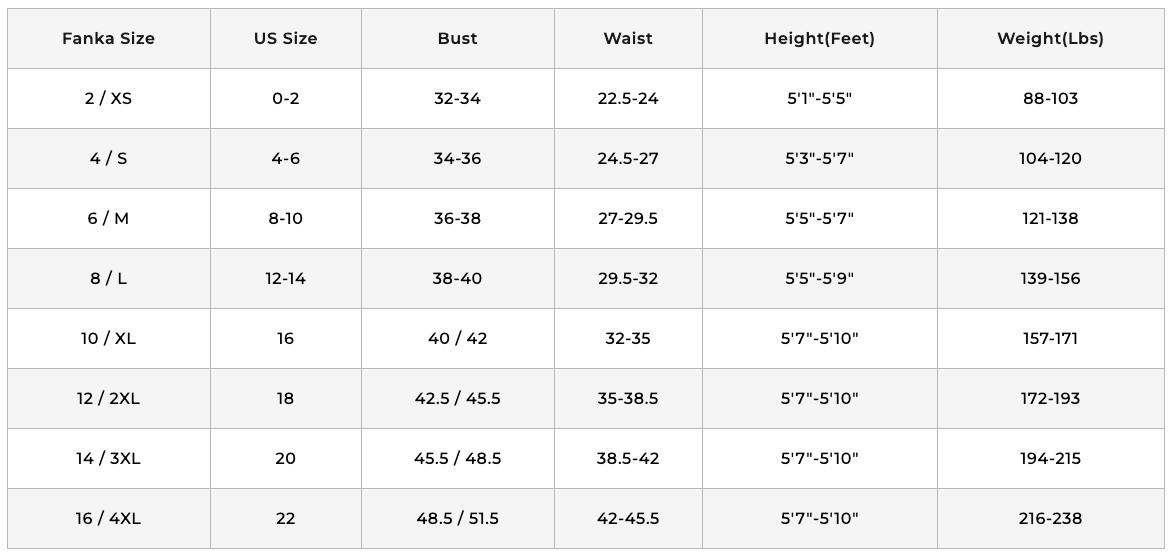Click the weight value 216-238

click(x=1050, y=518)
